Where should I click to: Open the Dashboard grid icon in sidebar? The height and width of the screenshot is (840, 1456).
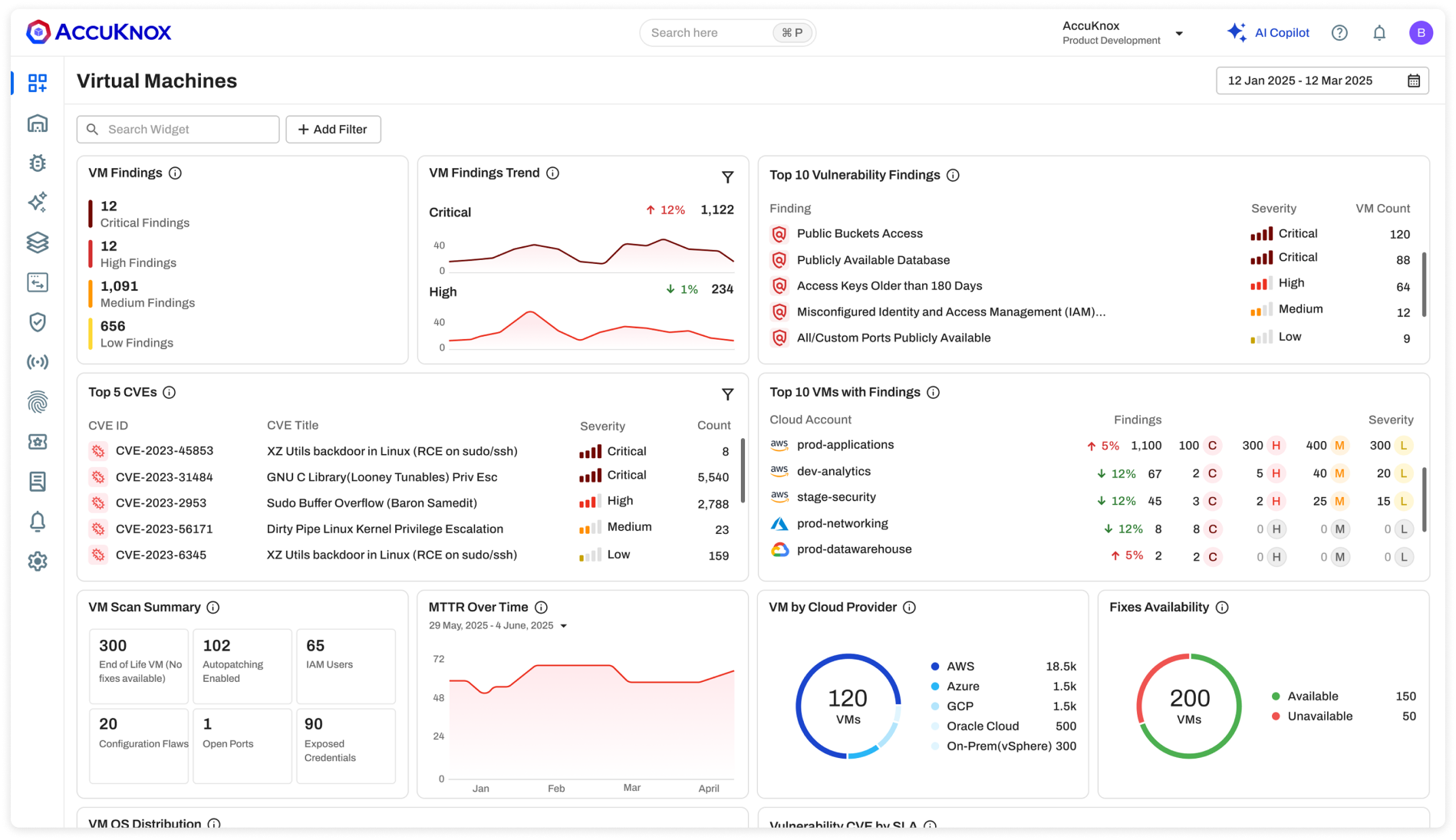[37, 83]
